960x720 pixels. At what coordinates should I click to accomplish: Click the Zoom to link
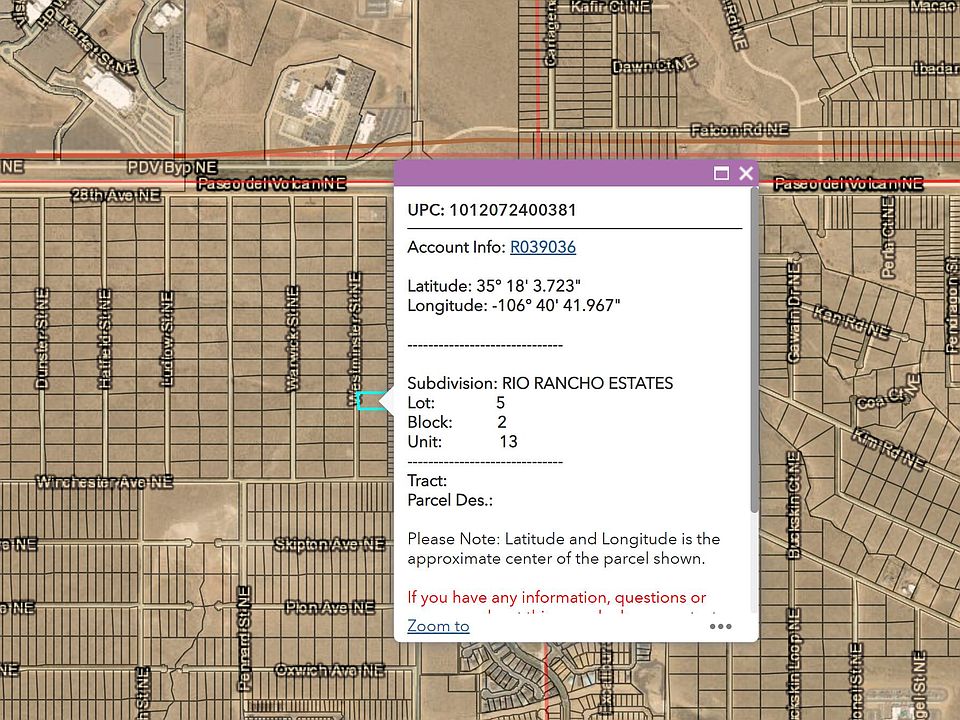point(438,626)
